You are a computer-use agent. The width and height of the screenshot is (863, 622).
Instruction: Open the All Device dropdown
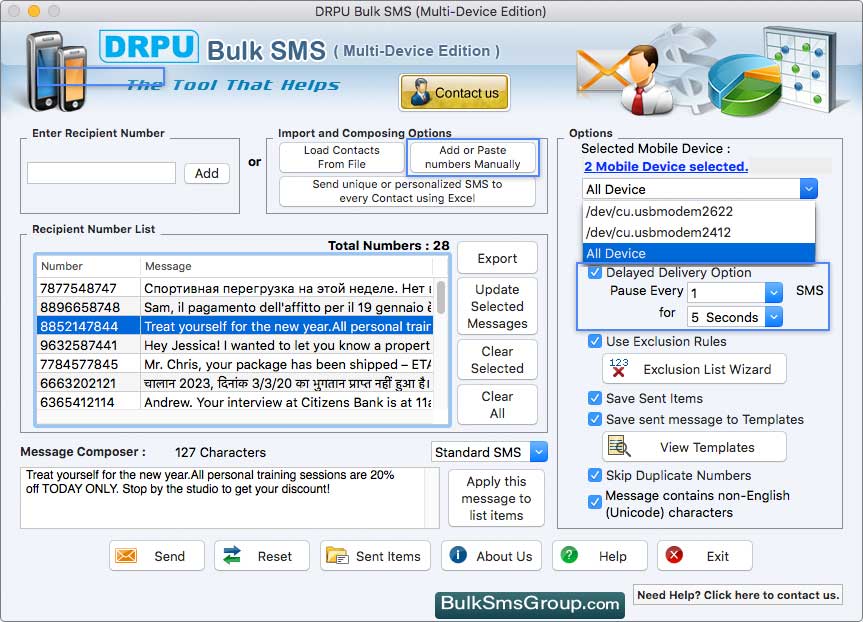click(700, 189)
